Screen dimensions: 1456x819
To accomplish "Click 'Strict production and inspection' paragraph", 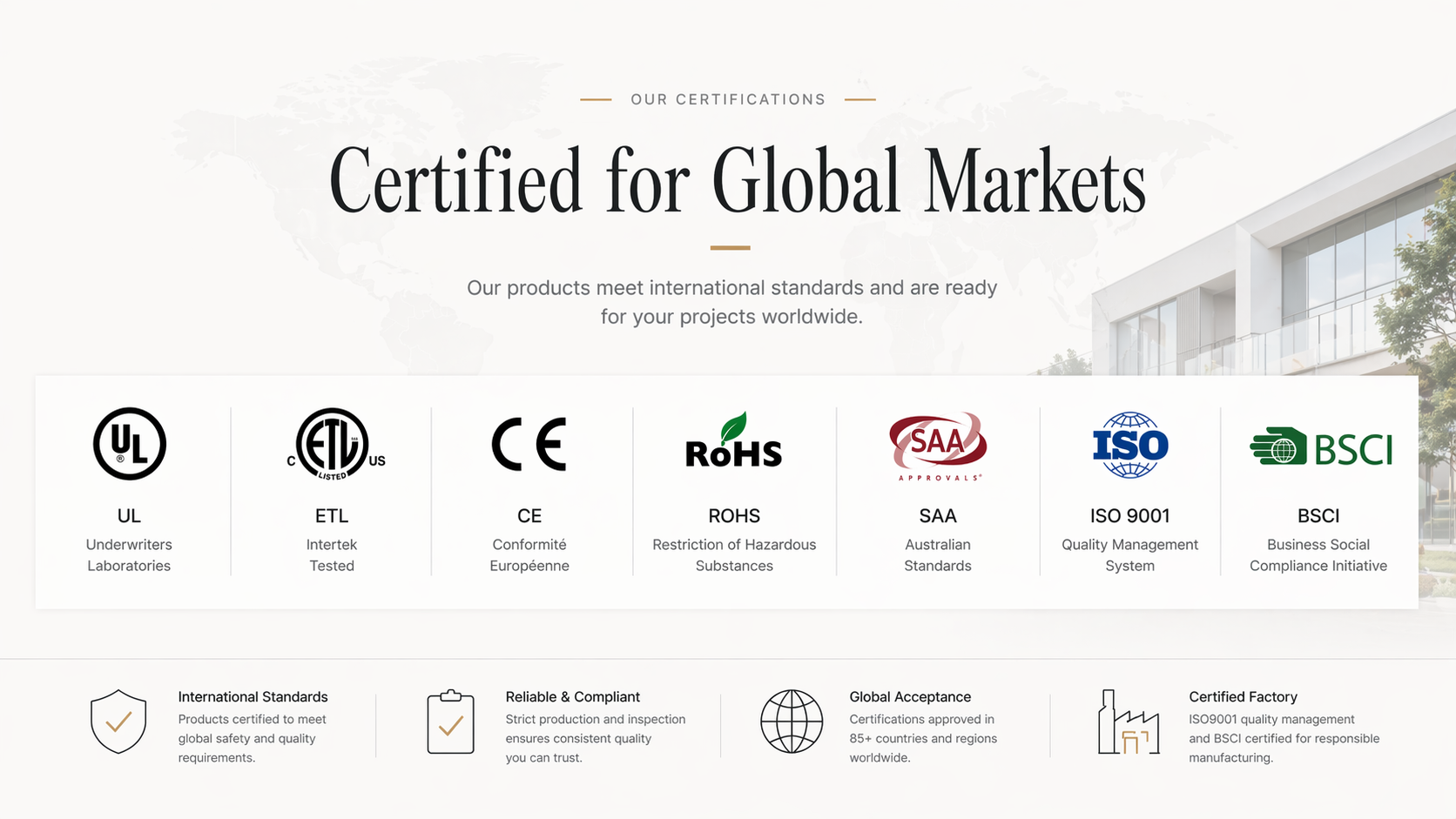I will [596, 739].
